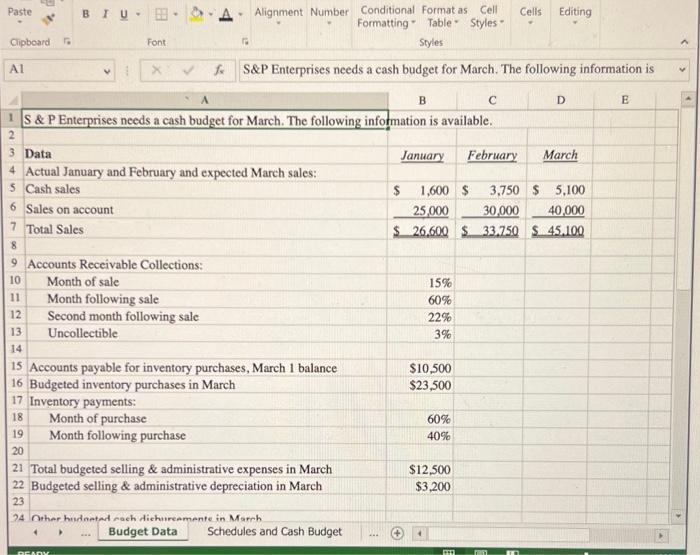Open the Number group menu
Image resolution: width=700 pixels, height=555 pixels.
329,16
